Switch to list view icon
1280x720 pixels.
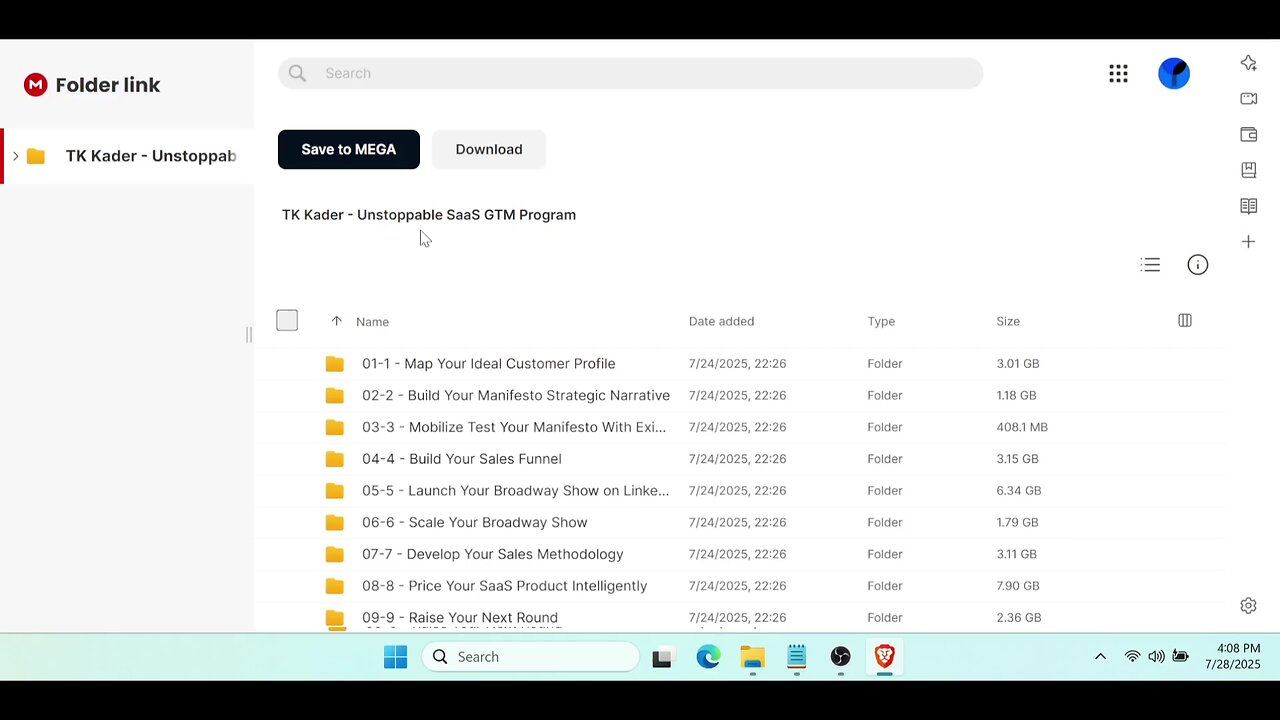click(x=1150, y=265)
